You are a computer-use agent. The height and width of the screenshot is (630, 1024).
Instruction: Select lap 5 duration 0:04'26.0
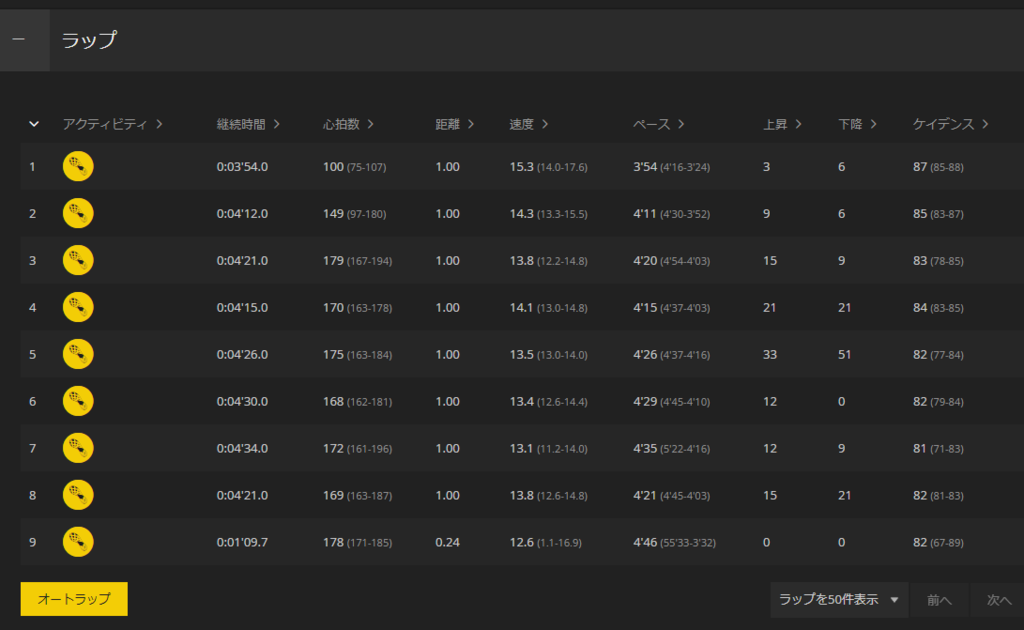point(242,354)
